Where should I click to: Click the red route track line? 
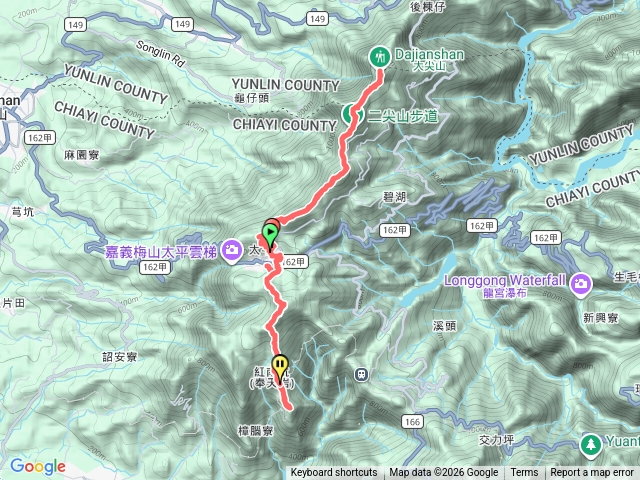(327, 191)
